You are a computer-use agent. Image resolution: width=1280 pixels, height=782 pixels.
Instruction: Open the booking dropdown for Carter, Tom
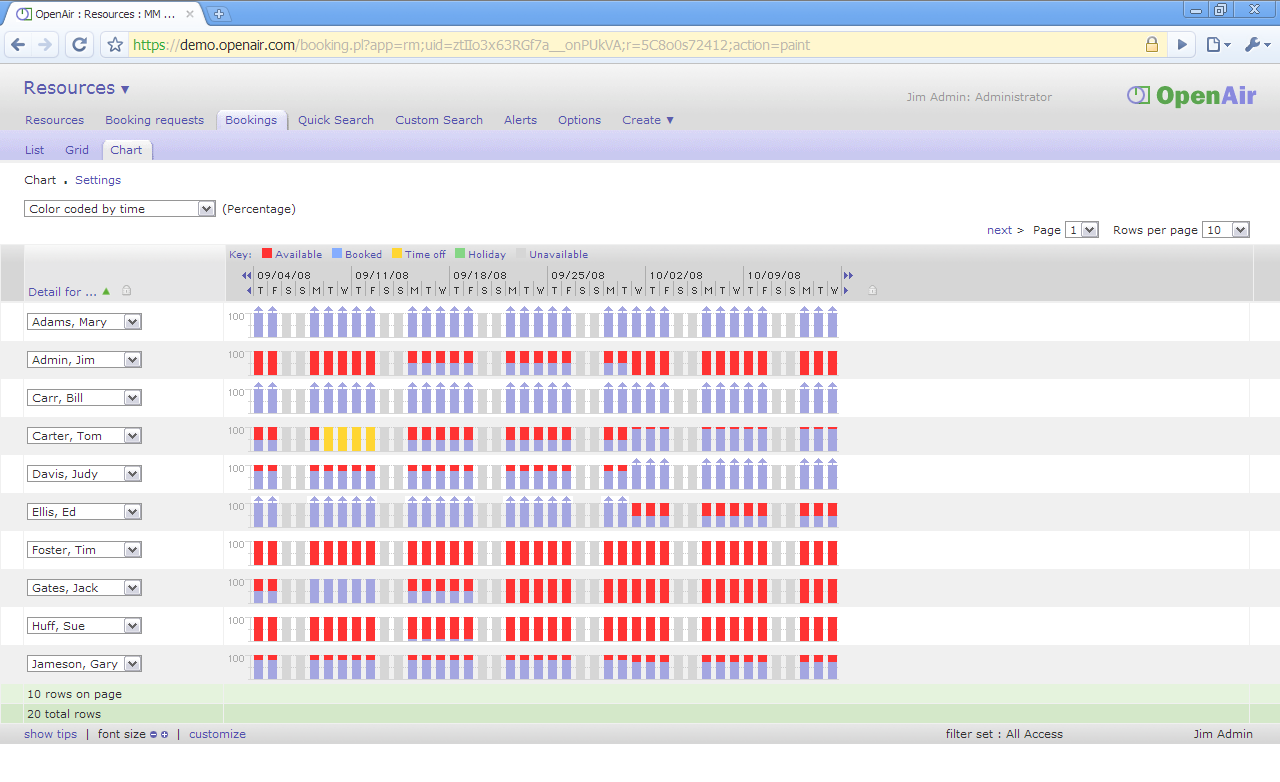(x=132, y=435)
